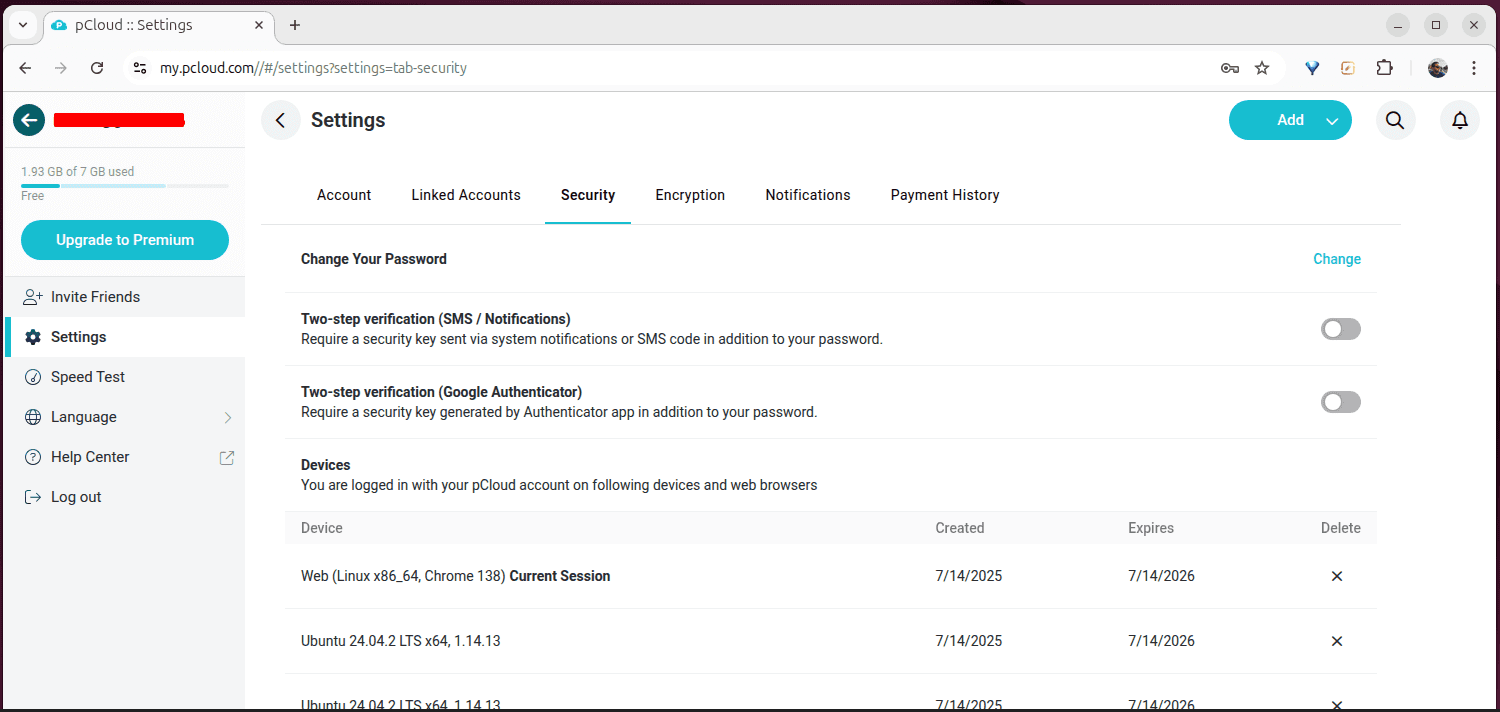Viewport: 1500px width, 712px height.
Task: Click the storage usage progress bar
Action: tap(125, 186)
